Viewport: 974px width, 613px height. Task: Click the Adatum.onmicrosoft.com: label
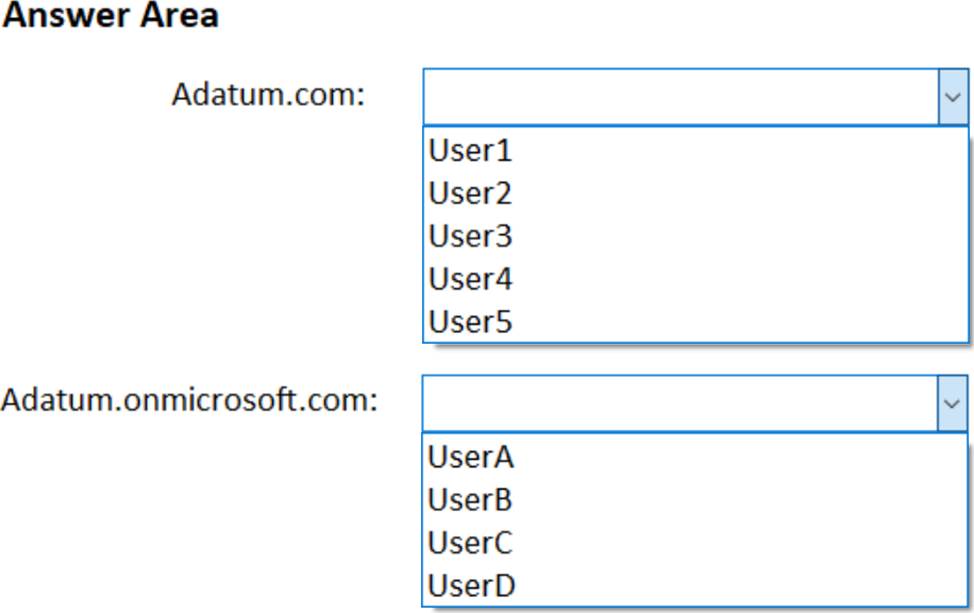point(189,400)
